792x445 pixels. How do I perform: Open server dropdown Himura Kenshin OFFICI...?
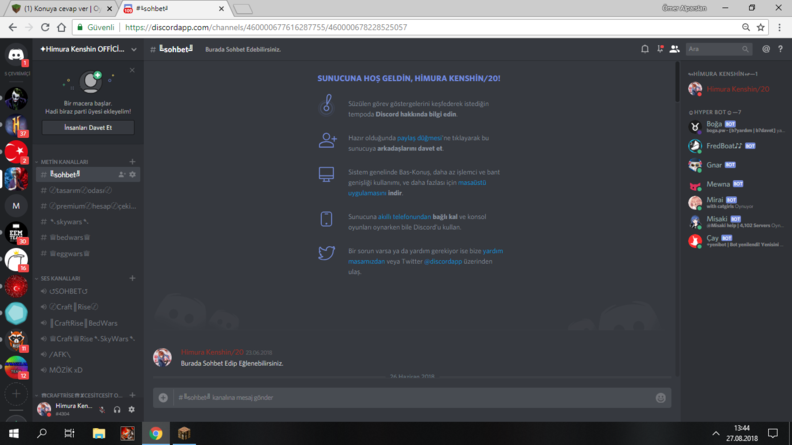(x=88, y=49)
